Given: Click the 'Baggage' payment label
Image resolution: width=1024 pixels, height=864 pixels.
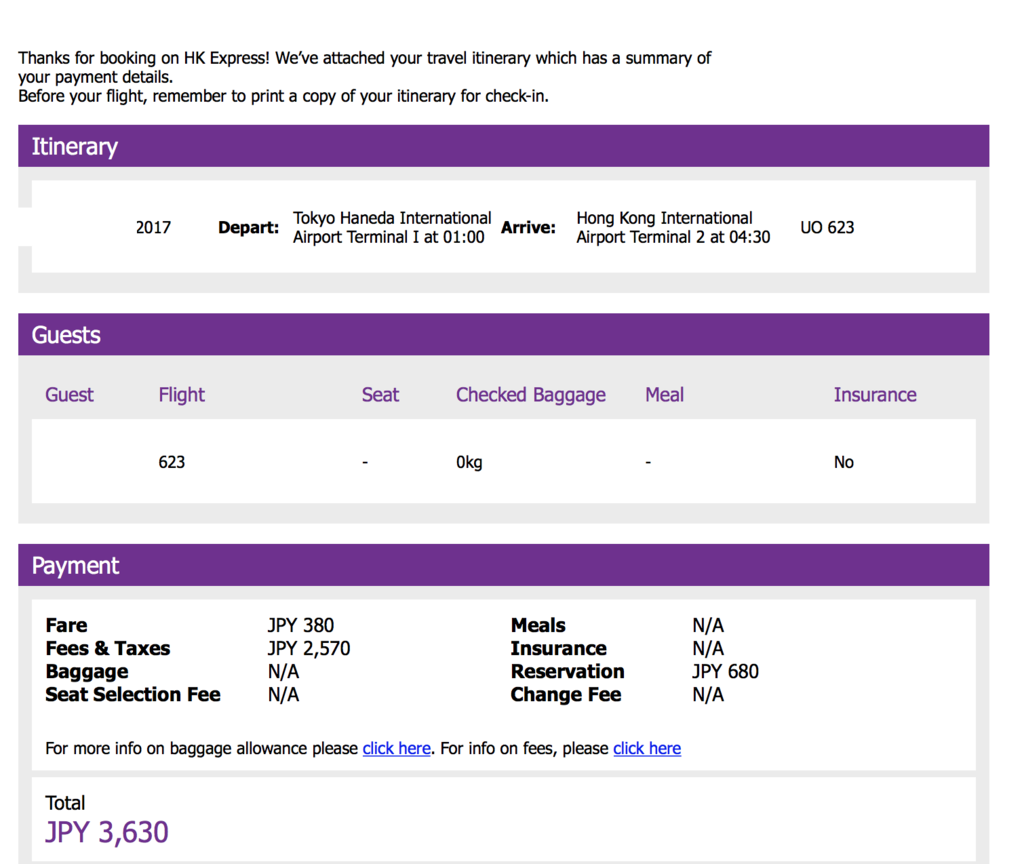Looking at the screenshot, I should [x=87, y=671].
